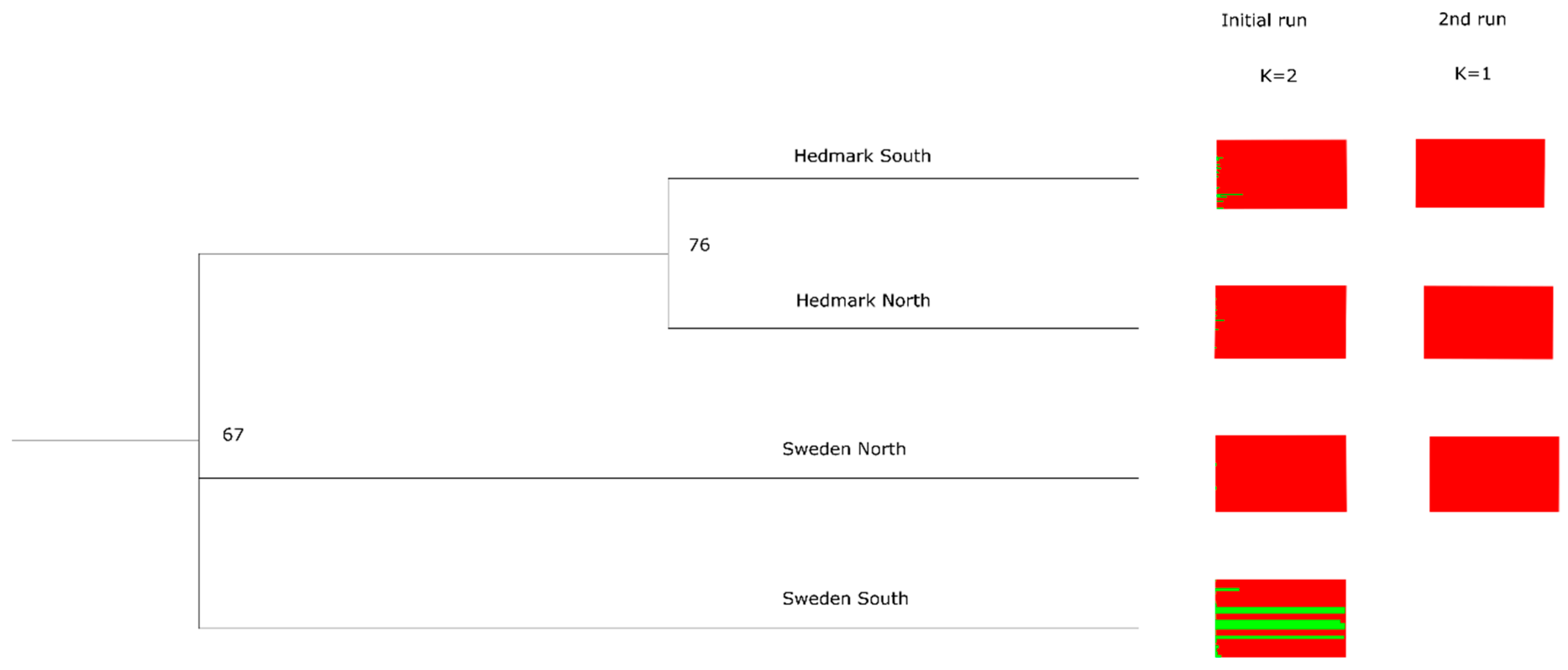This screenshot has width=1568, height=670.
Task: Click Sweden South plot with green bands
Action: click(x=1280, y=618)
